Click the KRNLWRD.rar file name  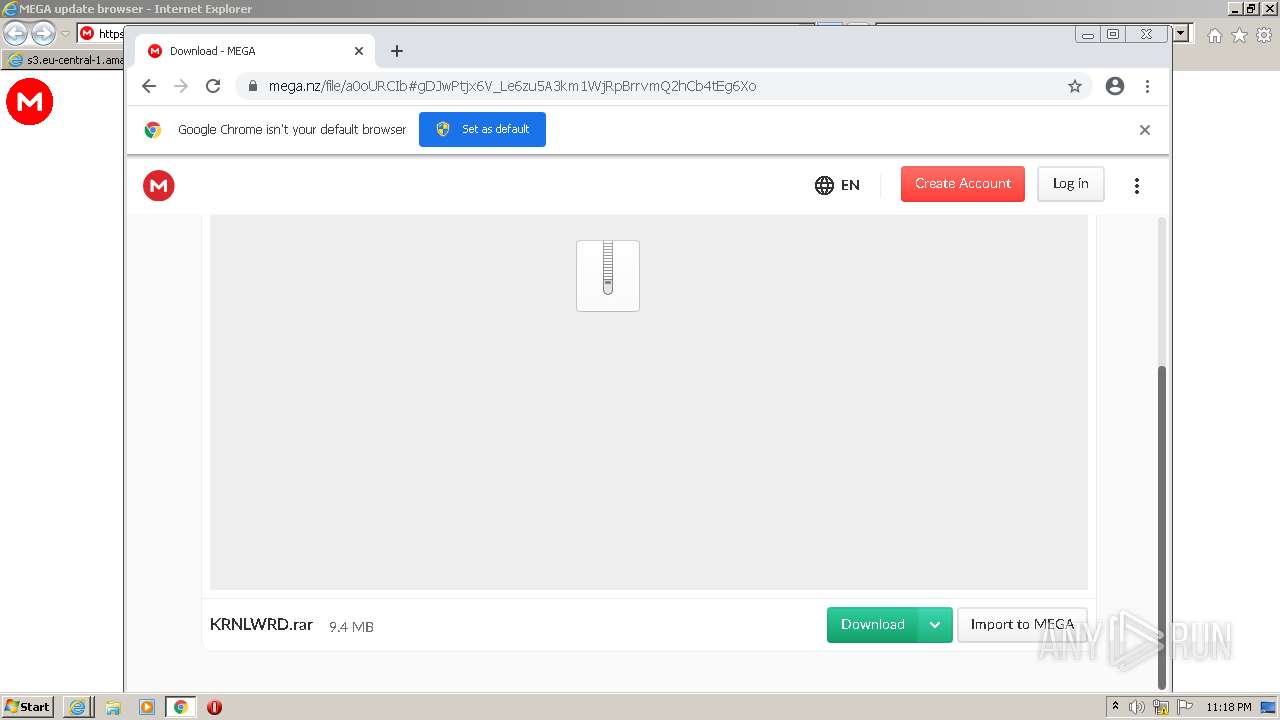click(261, 625)
